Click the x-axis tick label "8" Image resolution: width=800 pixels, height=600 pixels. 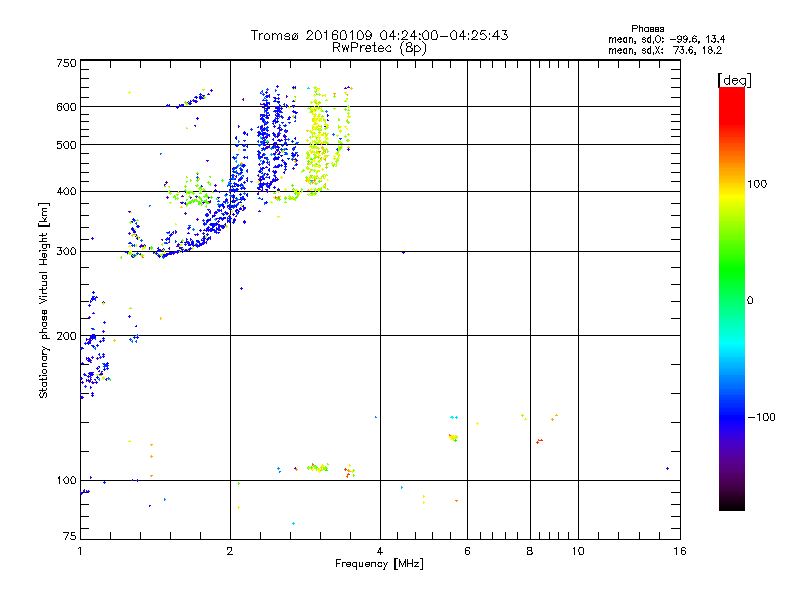coord(530,551)
